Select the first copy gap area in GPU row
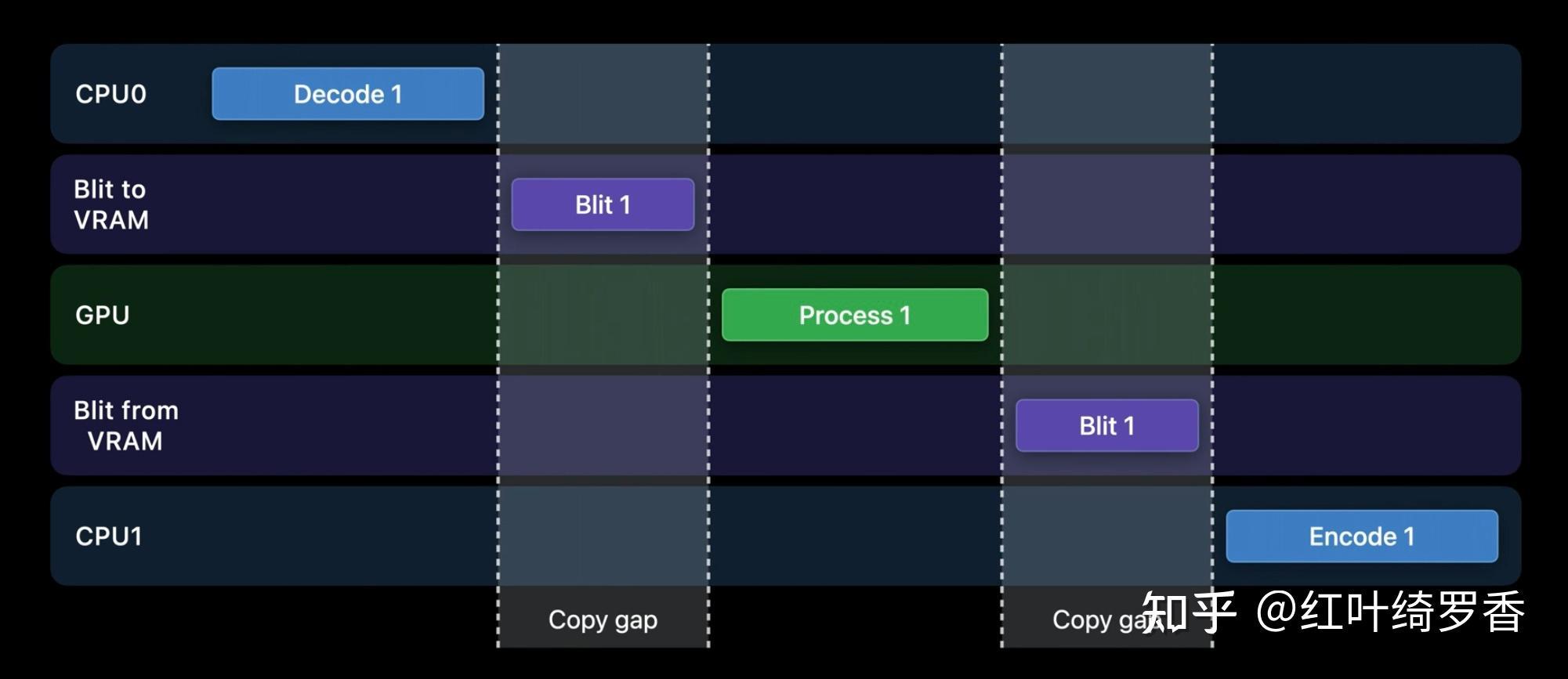 [x=603, y=315]
